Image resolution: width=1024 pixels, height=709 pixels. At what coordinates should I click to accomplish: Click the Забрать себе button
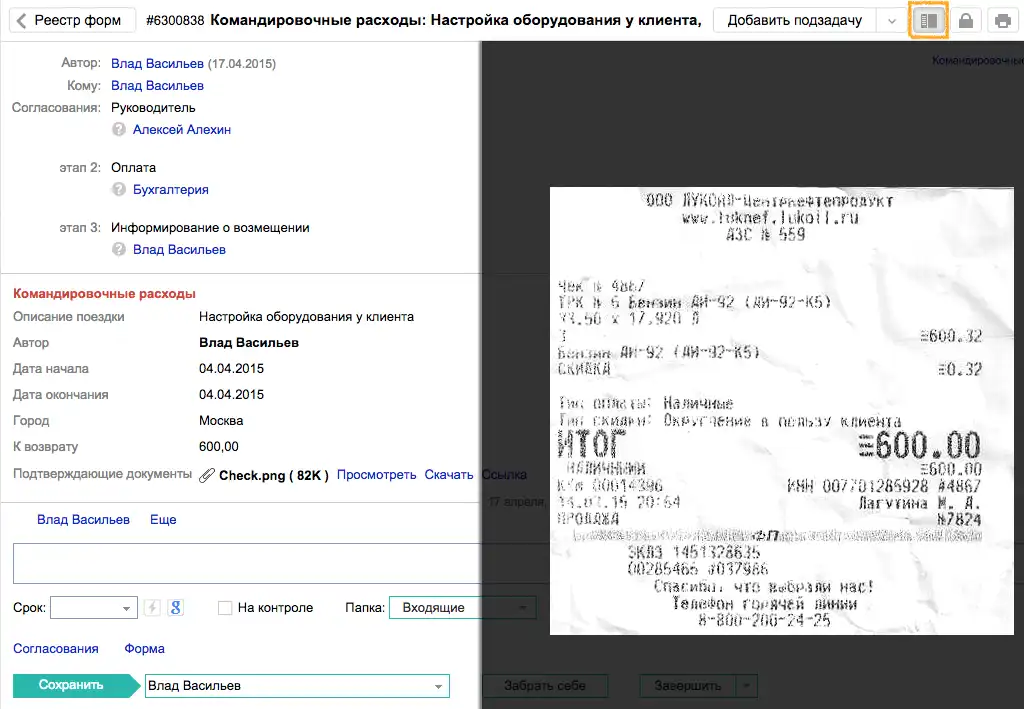545,685
